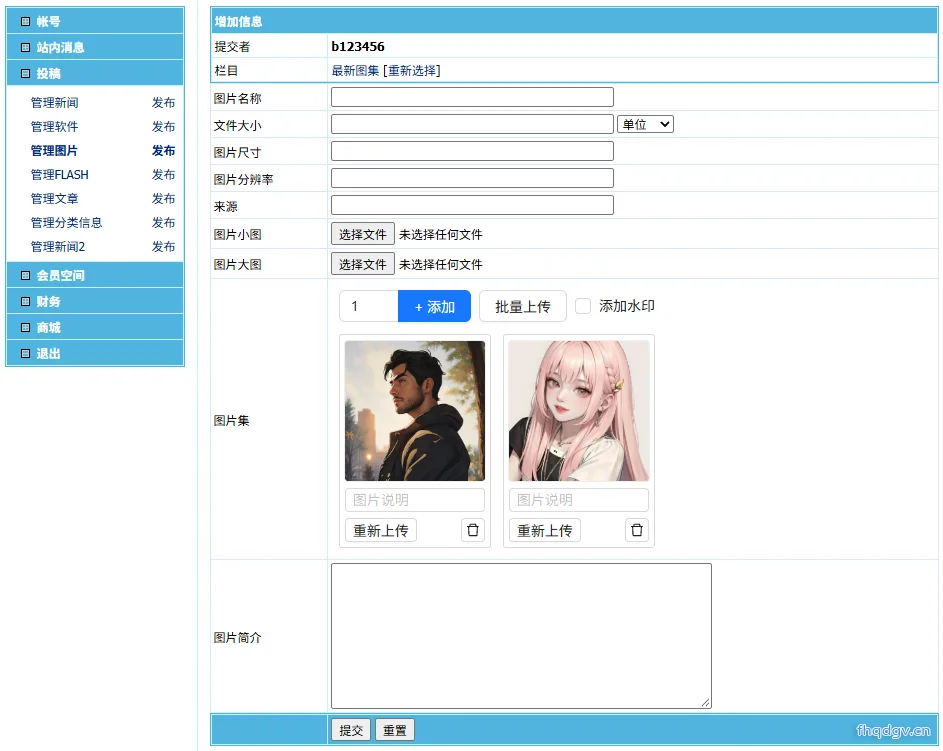Click the 重新选择 column link
Viewport: 943px width, 751px height.
point(412,71)
